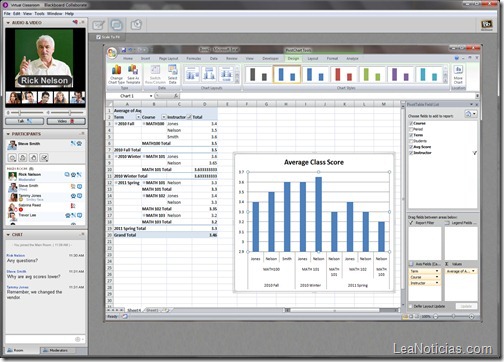Viewport: 504px width, 362px height.
Task: Click the Save icon in Excel title bar
Action: (x=124, y=50)
